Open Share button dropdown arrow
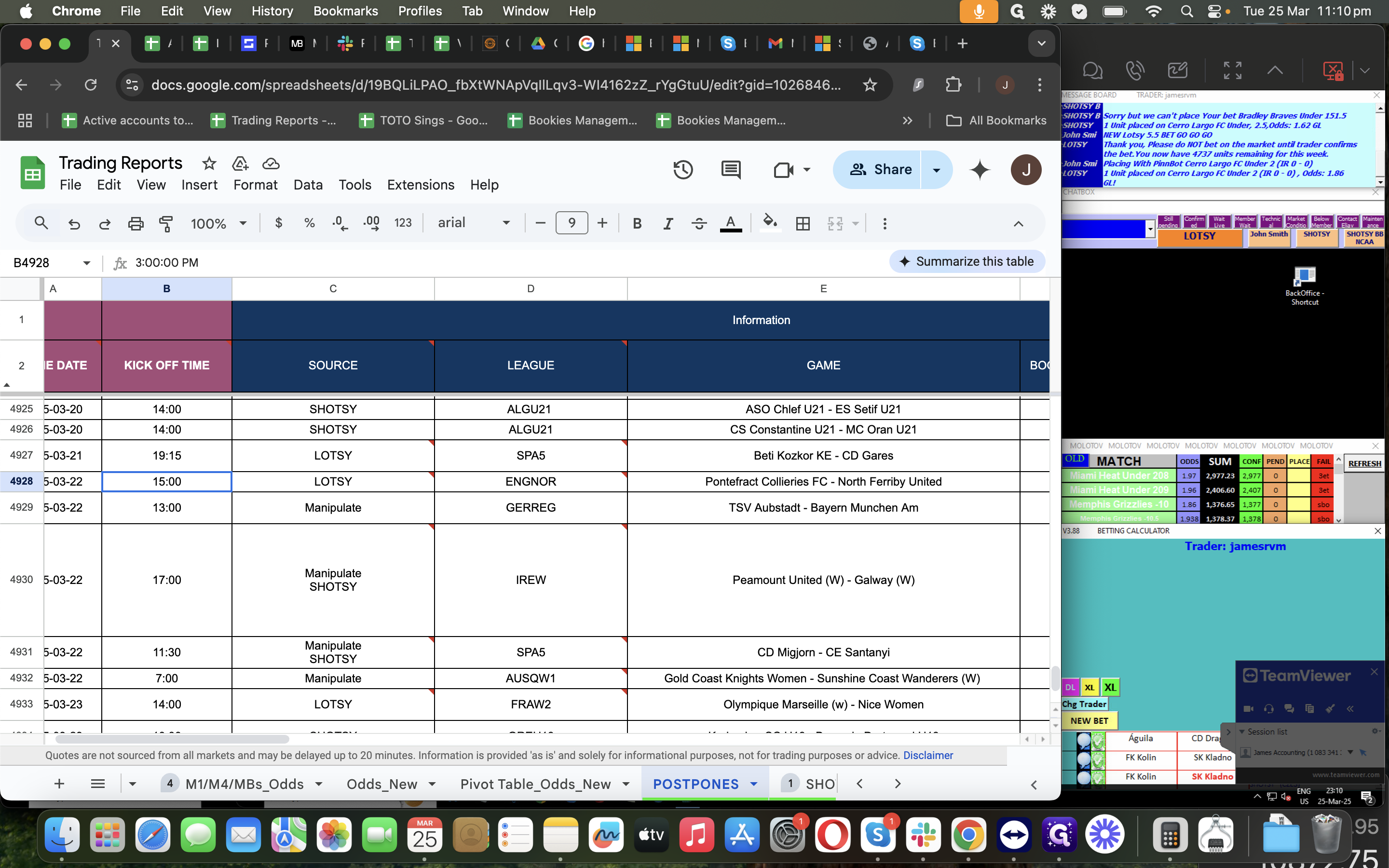Viewport: 1389px width, 868px height. tap(936, 170)
